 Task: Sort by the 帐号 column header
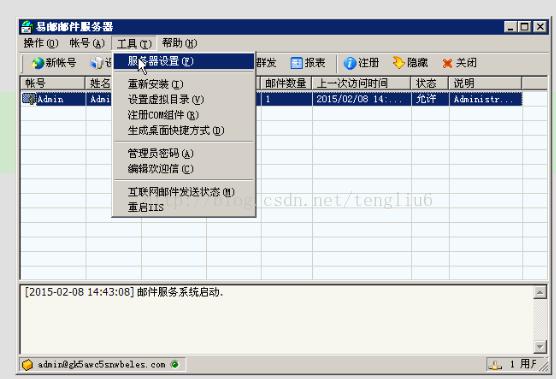(52, 83)
